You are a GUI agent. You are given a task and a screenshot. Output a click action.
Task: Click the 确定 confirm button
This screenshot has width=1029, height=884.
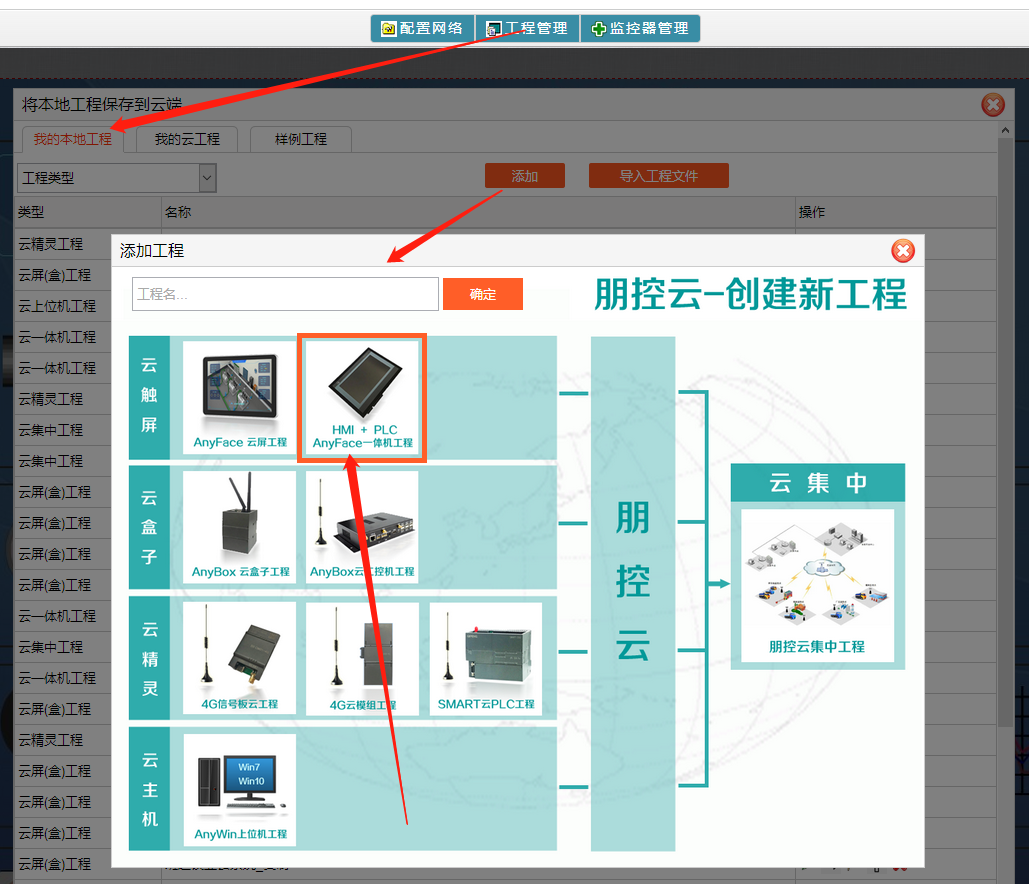click(x=483, y=294)
